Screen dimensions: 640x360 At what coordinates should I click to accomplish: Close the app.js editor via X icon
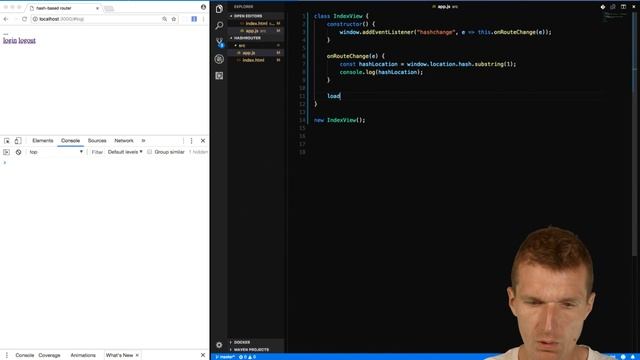634,7
